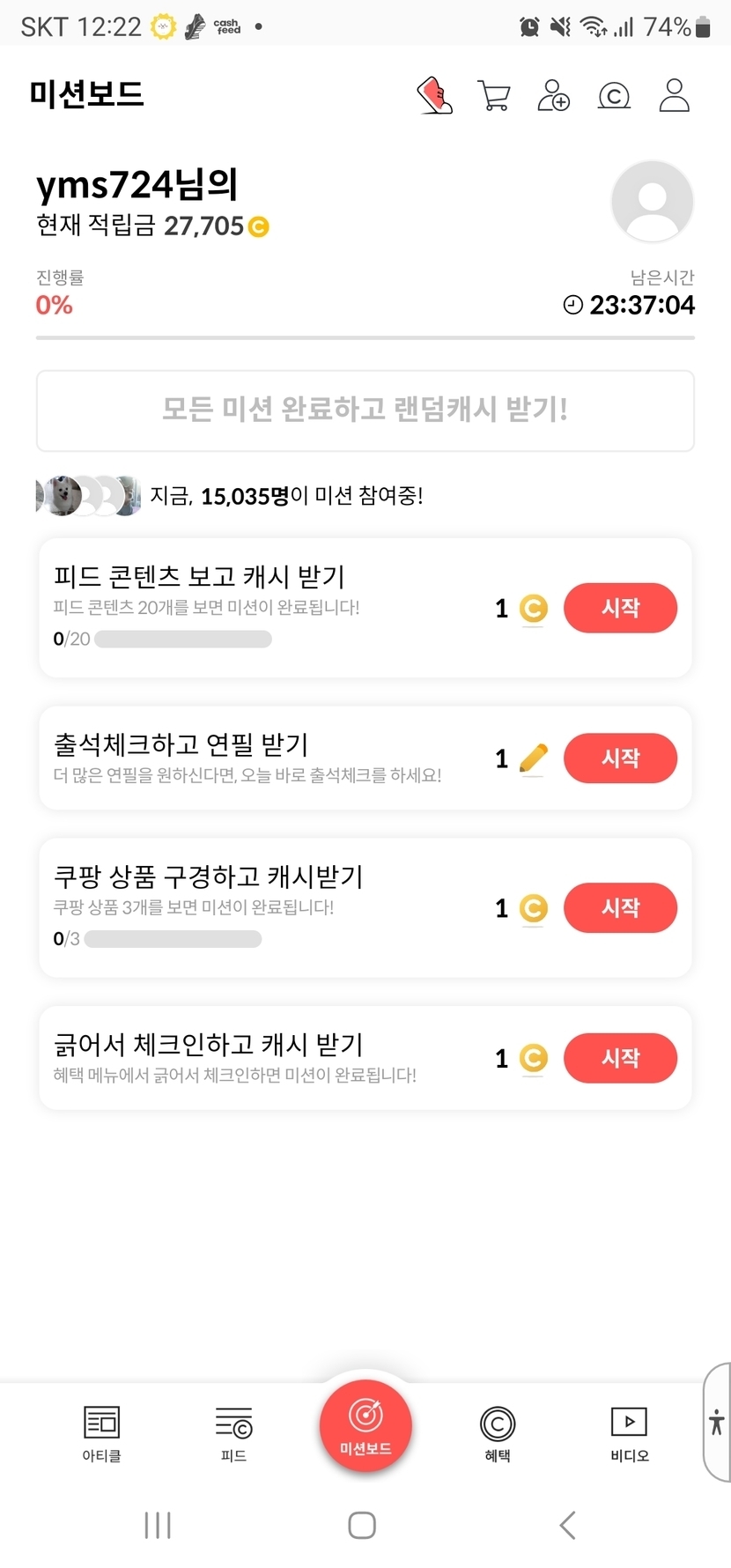Tap the add friend icon

point(553,95)
